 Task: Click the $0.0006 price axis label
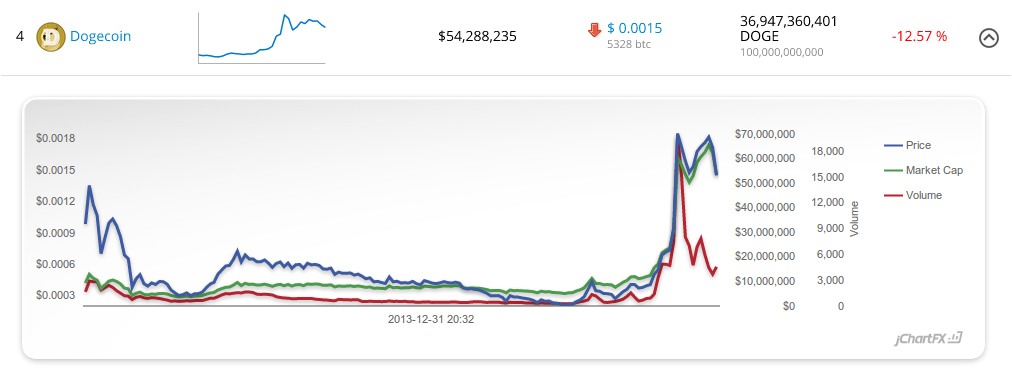[x=56, y=264]
